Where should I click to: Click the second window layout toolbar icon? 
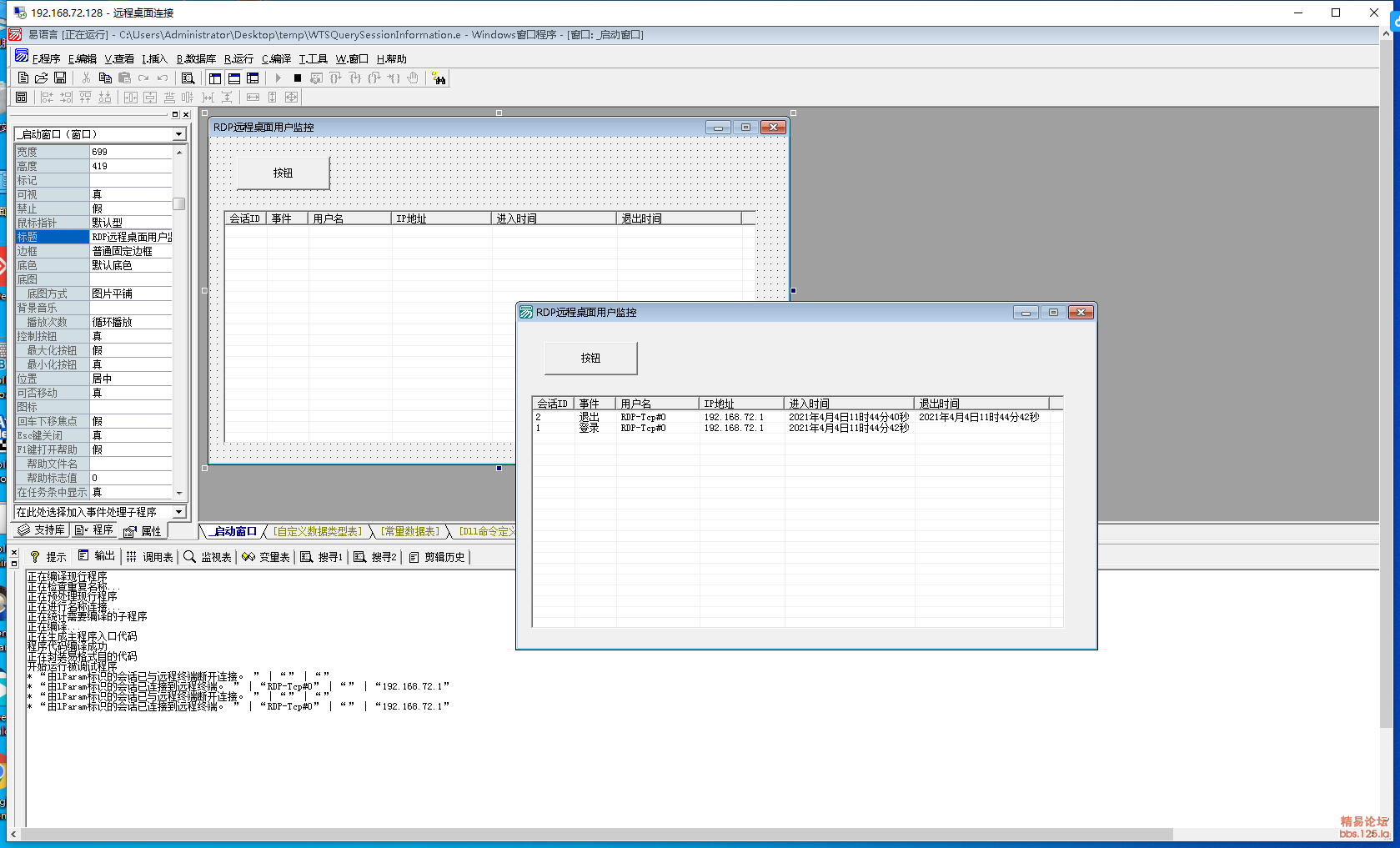click(x=234, y=78)
